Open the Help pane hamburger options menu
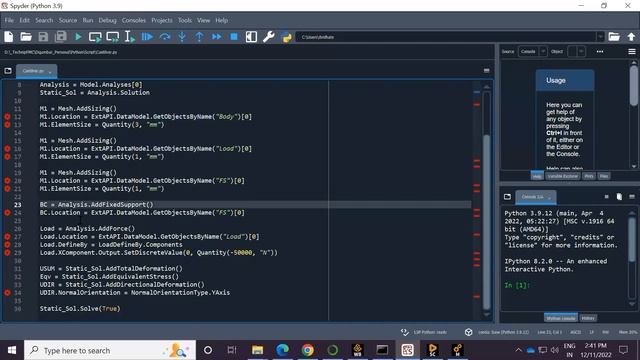Viewport: 640px width, 360px height. (x=632, y=51)
